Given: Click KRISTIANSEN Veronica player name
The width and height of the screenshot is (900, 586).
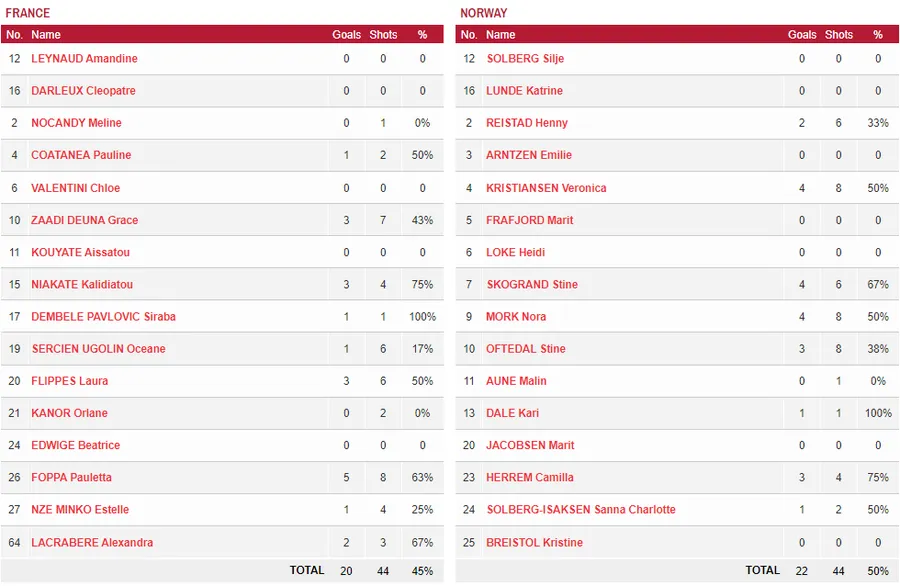Looking at the screenshot, I should [x=546, y=188].
